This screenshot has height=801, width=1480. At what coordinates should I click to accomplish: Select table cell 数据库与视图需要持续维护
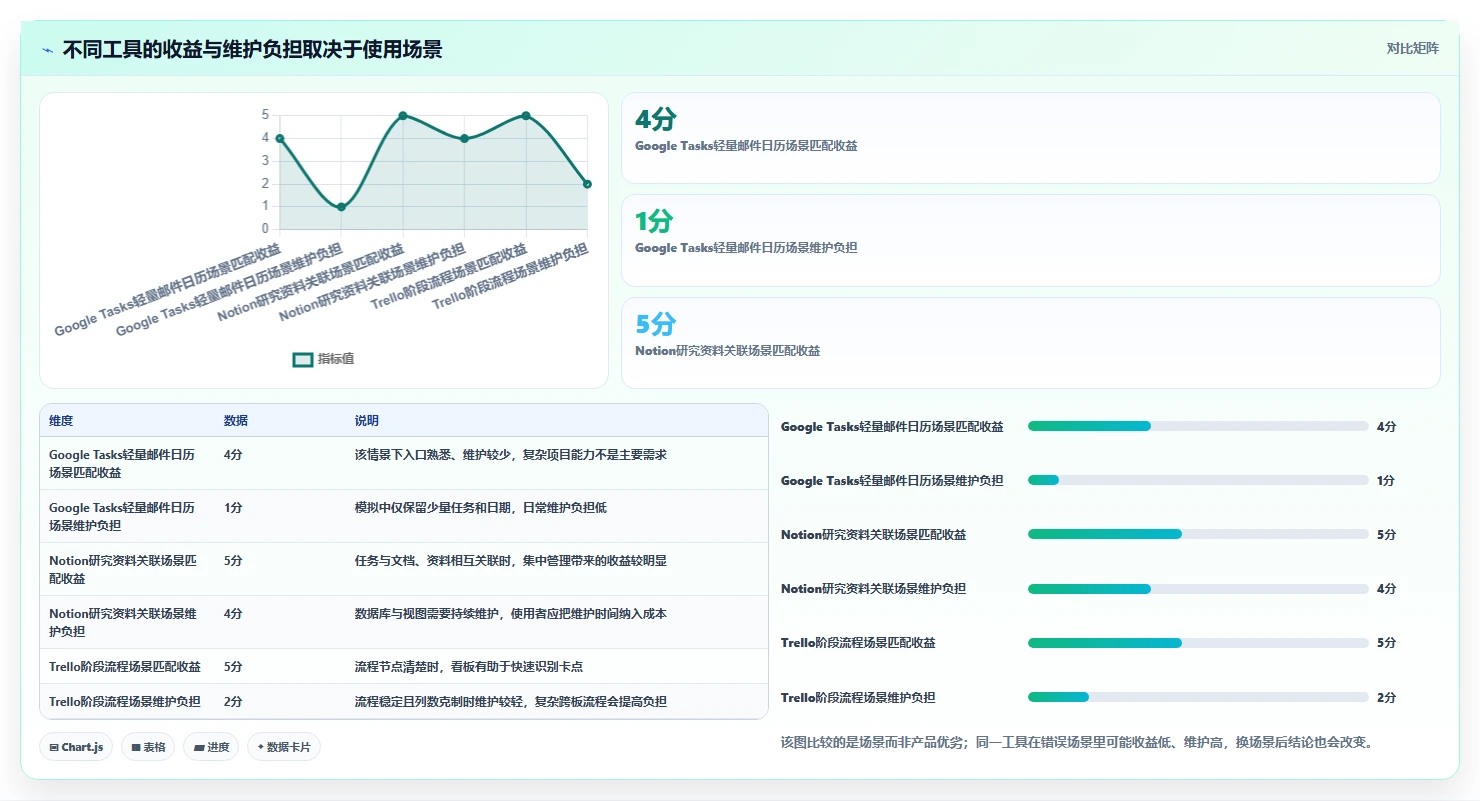(x=510, y=614)
